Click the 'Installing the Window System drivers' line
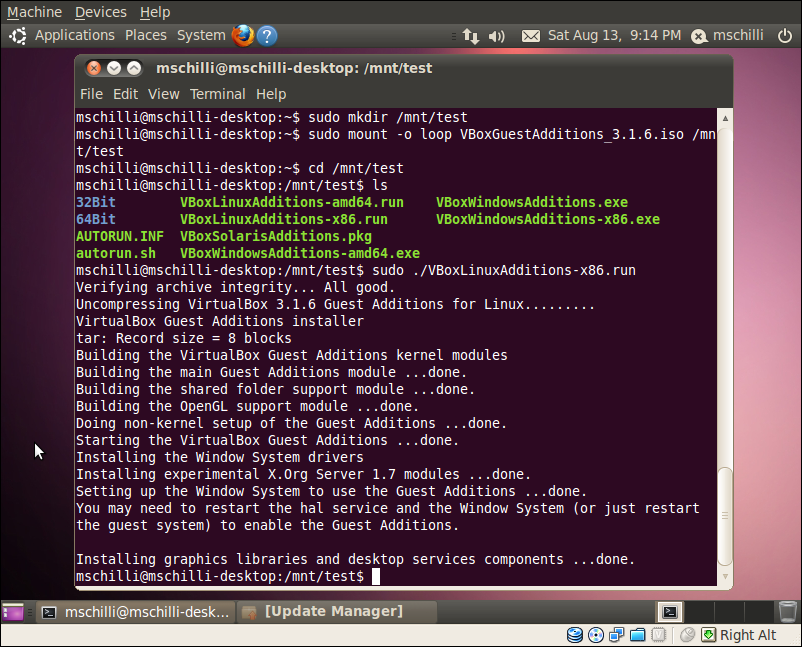The image size is (802, 647). tap(220, 457)
